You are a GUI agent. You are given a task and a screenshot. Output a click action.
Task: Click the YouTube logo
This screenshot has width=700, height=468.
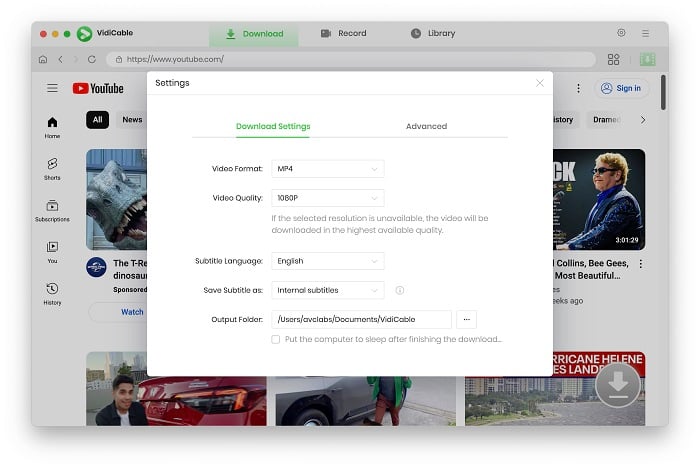point(98,88)
